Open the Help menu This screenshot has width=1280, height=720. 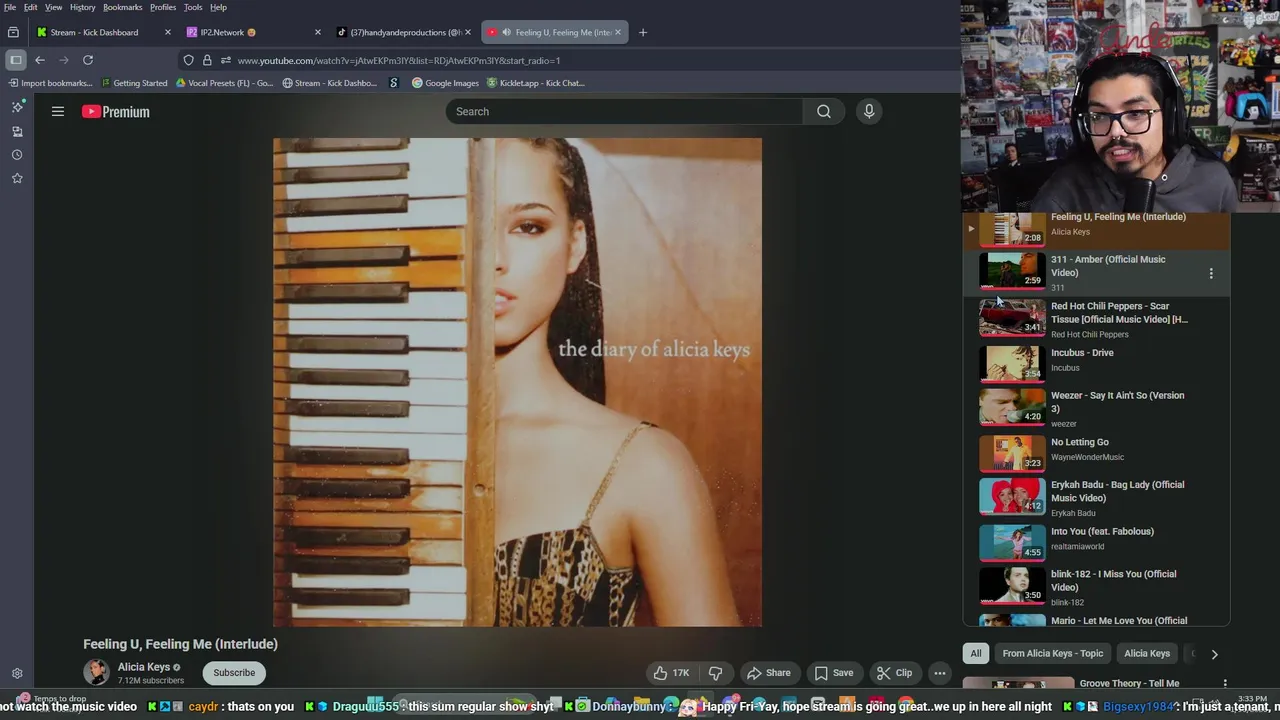click(x=218, y=7)
